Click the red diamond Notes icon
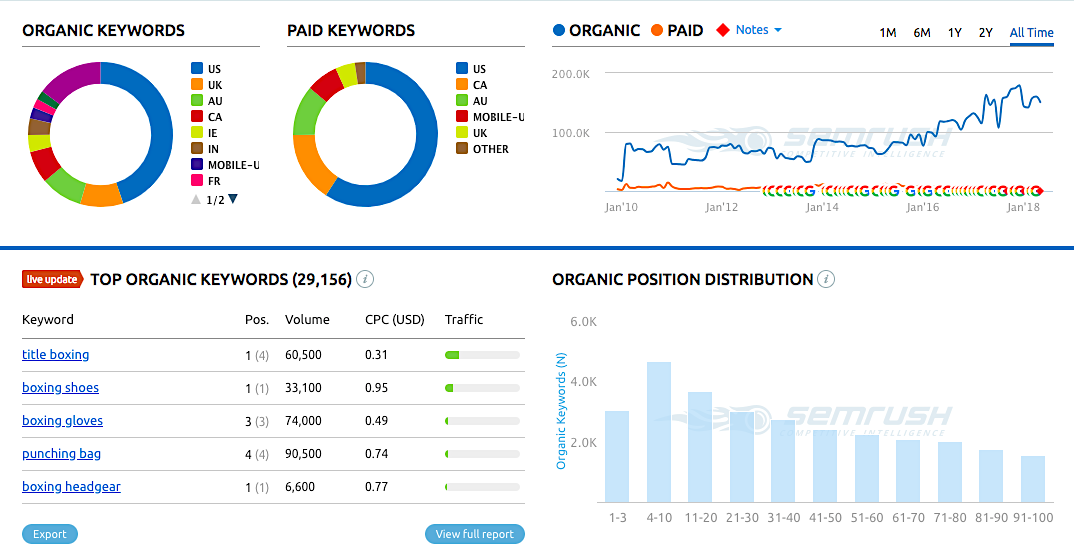This screenshot has width=1074, height=558. click(x=723, y=30)
